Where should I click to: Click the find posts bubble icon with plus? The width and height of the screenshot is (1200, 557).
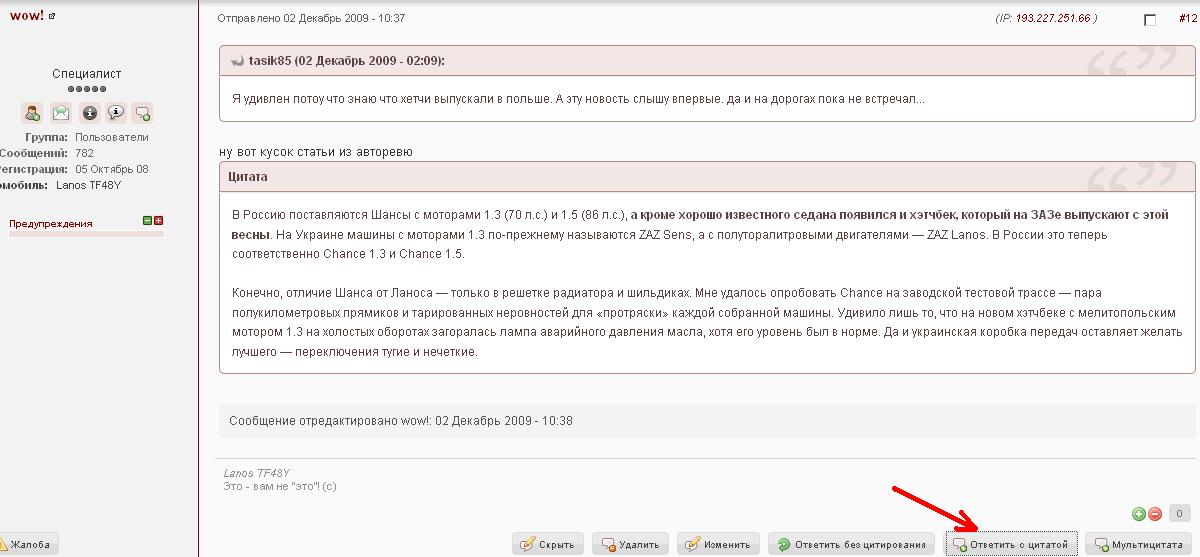coord(143,113)
